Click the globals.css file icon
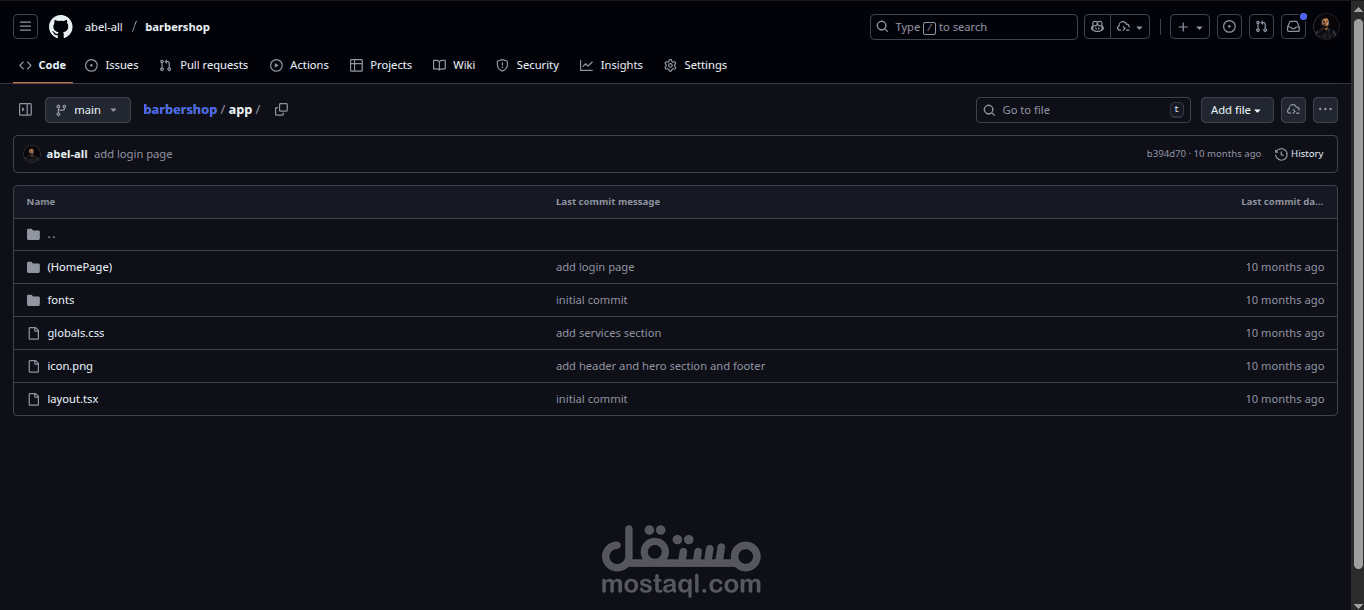This screenshot has height=610, width=1364. coord(34,333)
